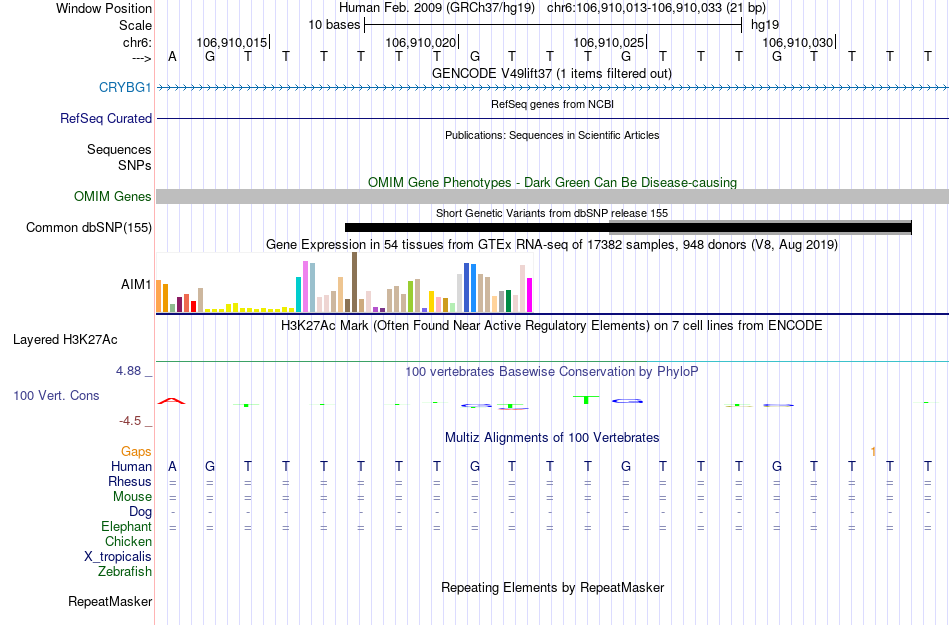Viewport: 950px width, 625px height.
Task: Click the Rhesus alignment row label
Action: (130, 481)
